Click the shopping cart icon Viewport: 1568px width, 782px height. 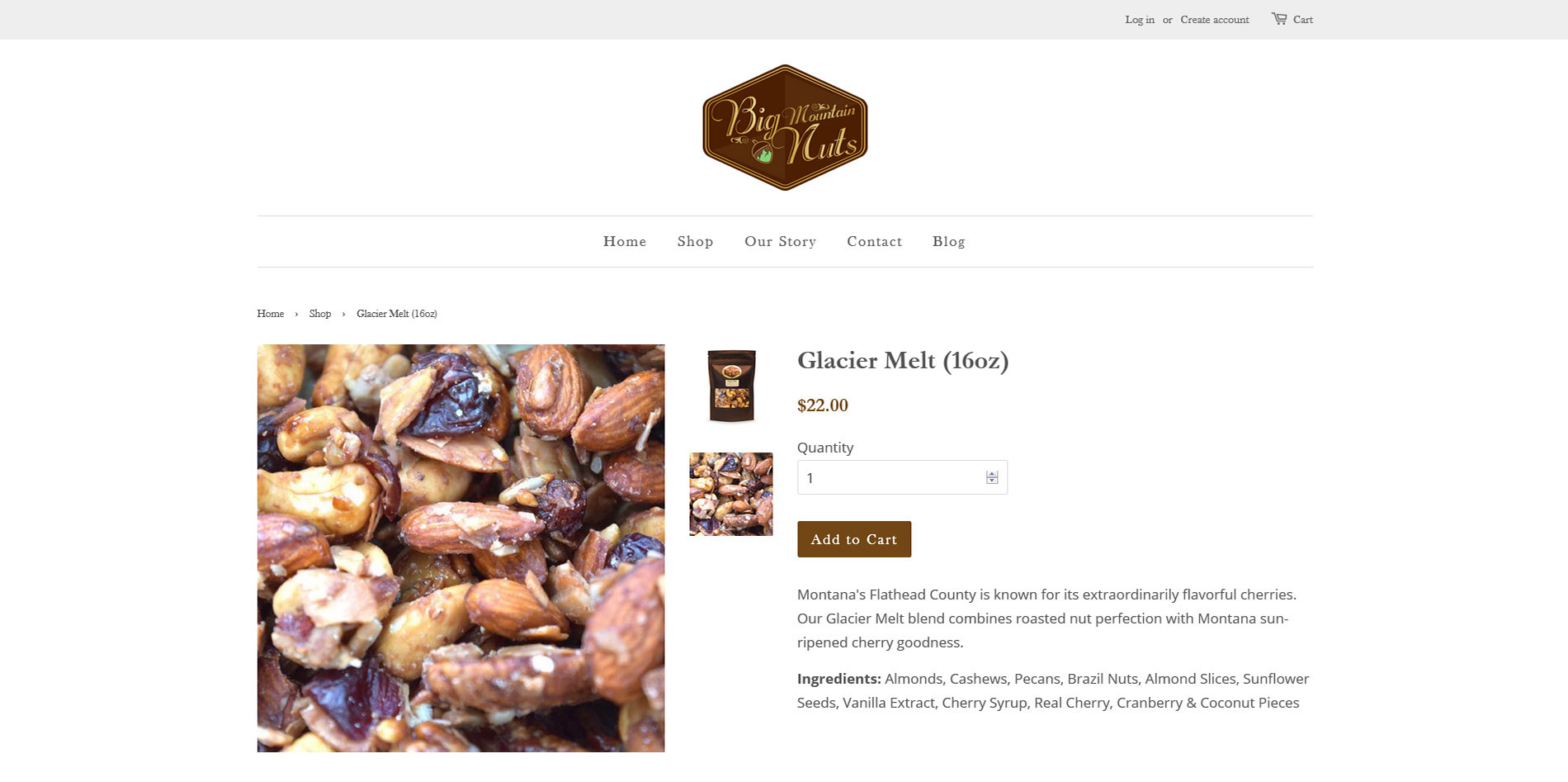pyautogui.click(x=1279, y=18)
